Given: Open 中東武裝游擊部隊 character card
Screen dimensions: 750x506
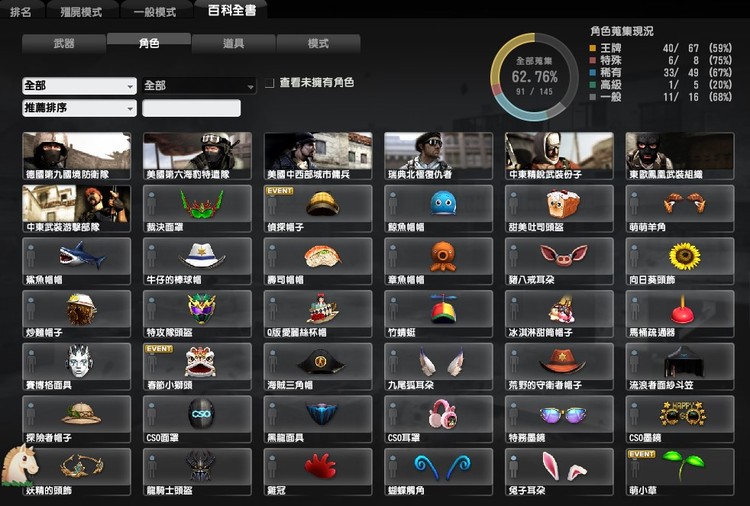Looking at the screenshot, I should pyautogui.click(x=77, y=209).
